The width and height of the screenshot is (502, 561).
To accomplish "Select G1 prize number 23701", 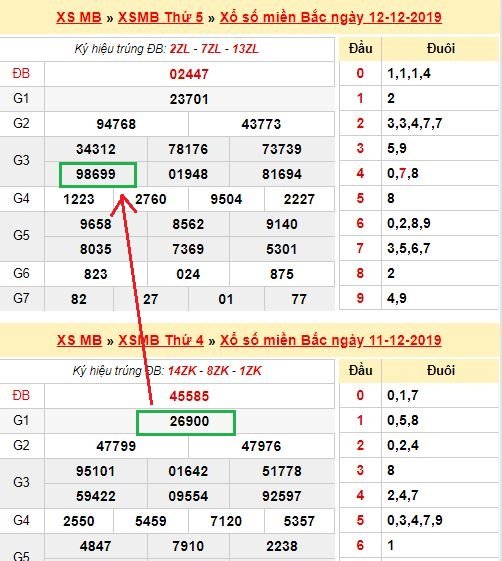I will click(x=189, y=99).
